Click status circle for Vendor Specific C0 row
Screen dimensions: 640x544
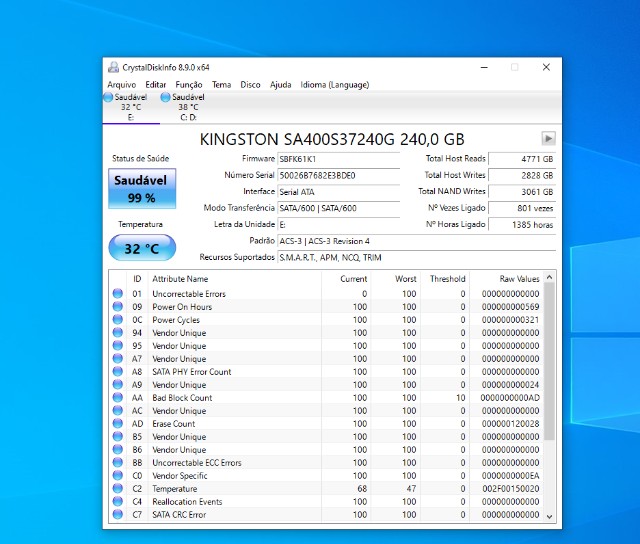(118, 475)
